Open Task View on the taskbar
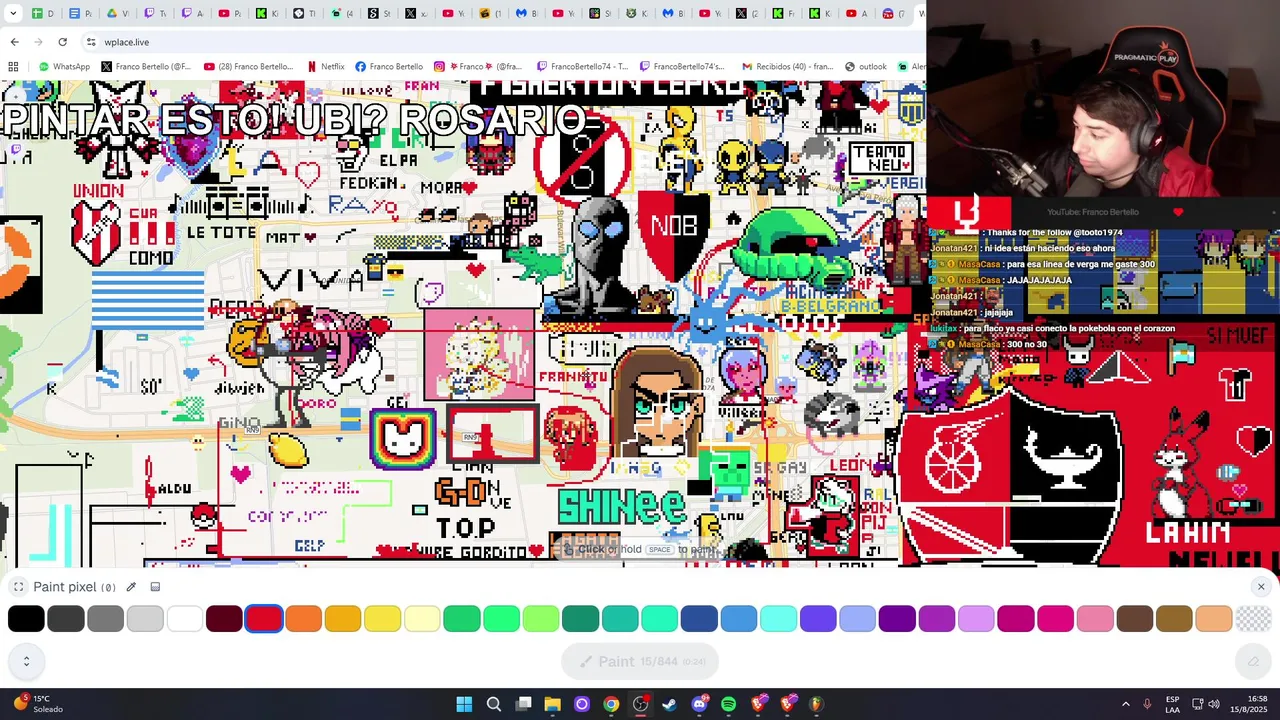This screenshot has width=1280, height=720. click(523, 704)
